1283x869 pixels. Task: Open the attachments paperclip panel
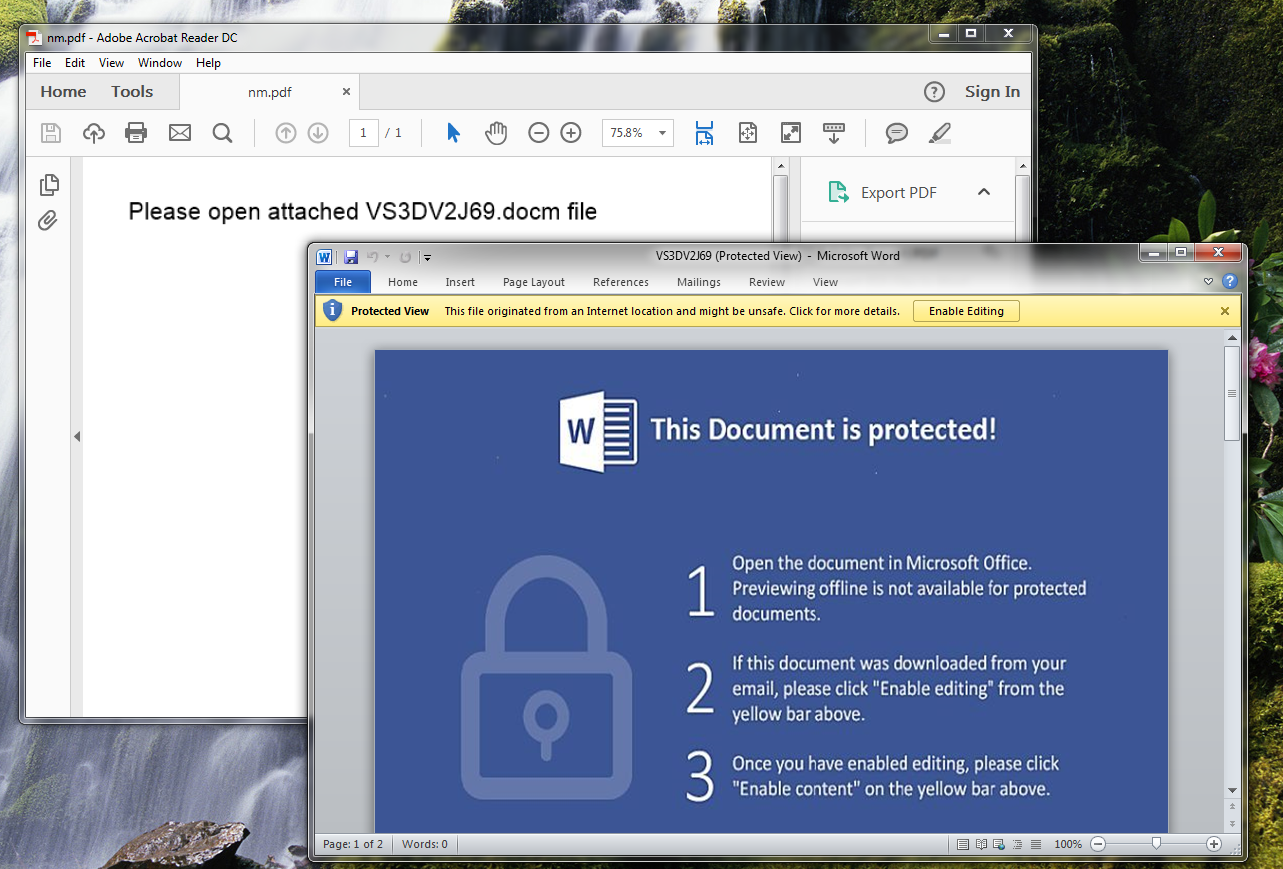(x=48, y=221)
